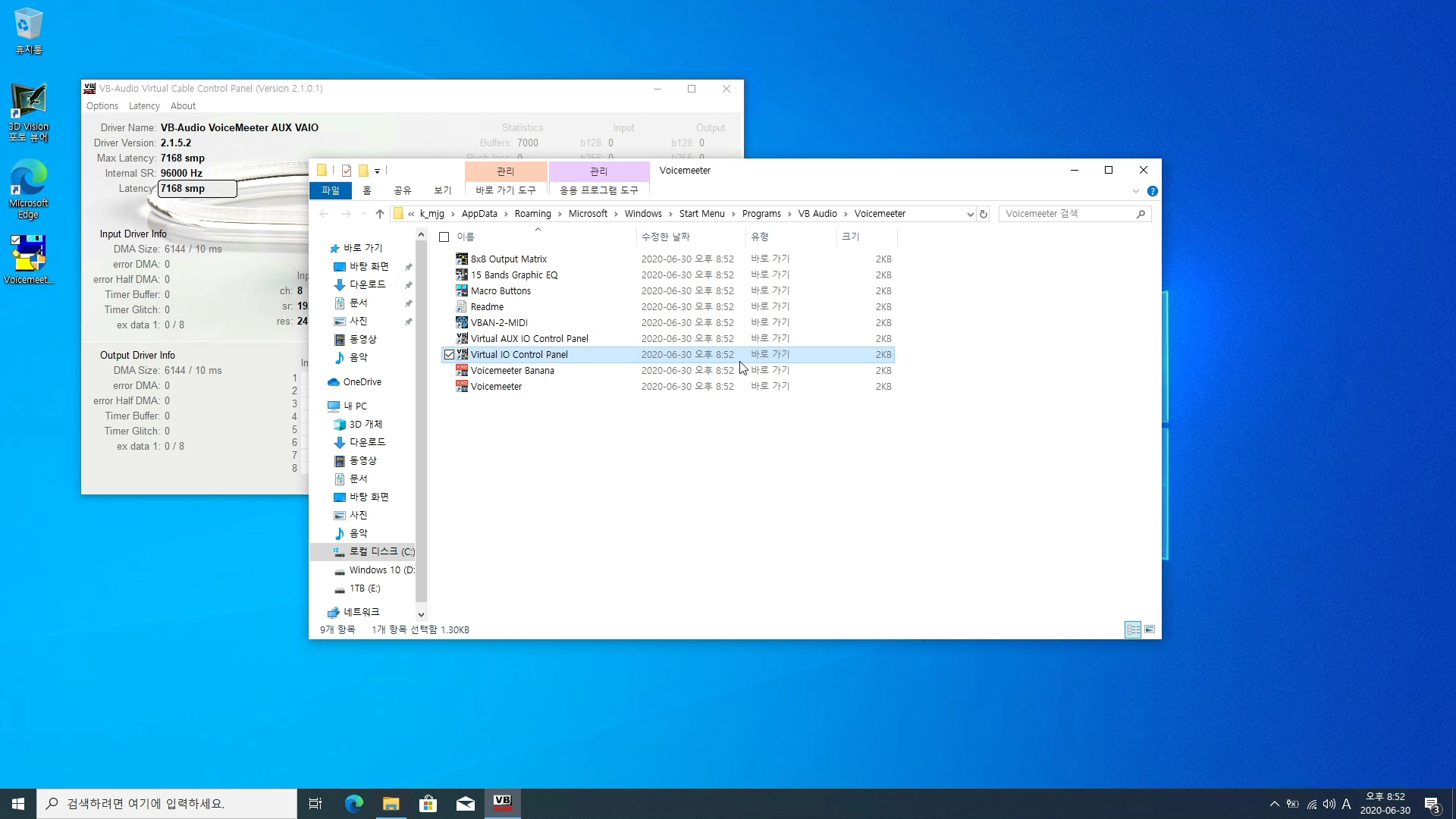Select the Macro Buttons shortcut icon
Image resolution: width=1456 pixels, height=819 pixels.
(461, 290)
